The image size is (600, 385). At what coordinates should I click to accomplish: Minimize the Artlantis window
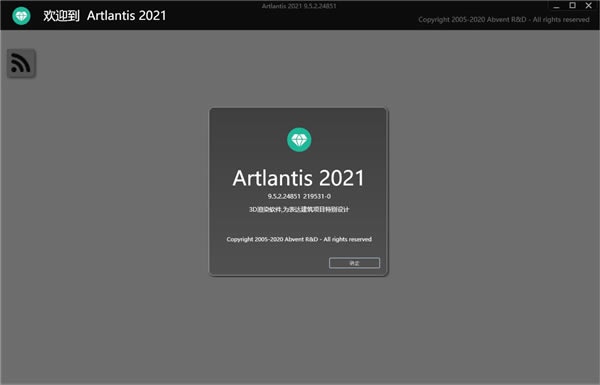556,6
